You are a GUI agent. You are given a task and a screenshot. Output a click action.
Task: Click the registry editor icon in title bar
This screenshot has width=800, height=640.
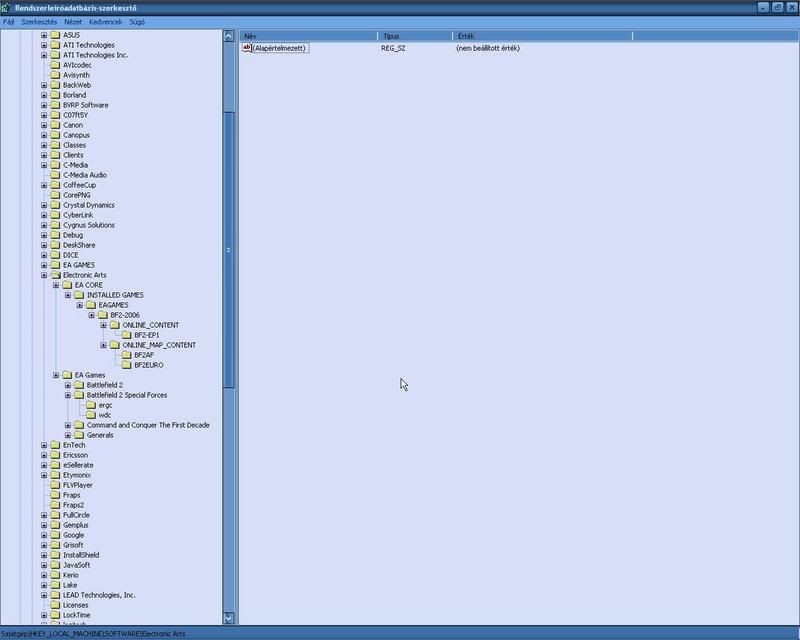click(7, 7)
